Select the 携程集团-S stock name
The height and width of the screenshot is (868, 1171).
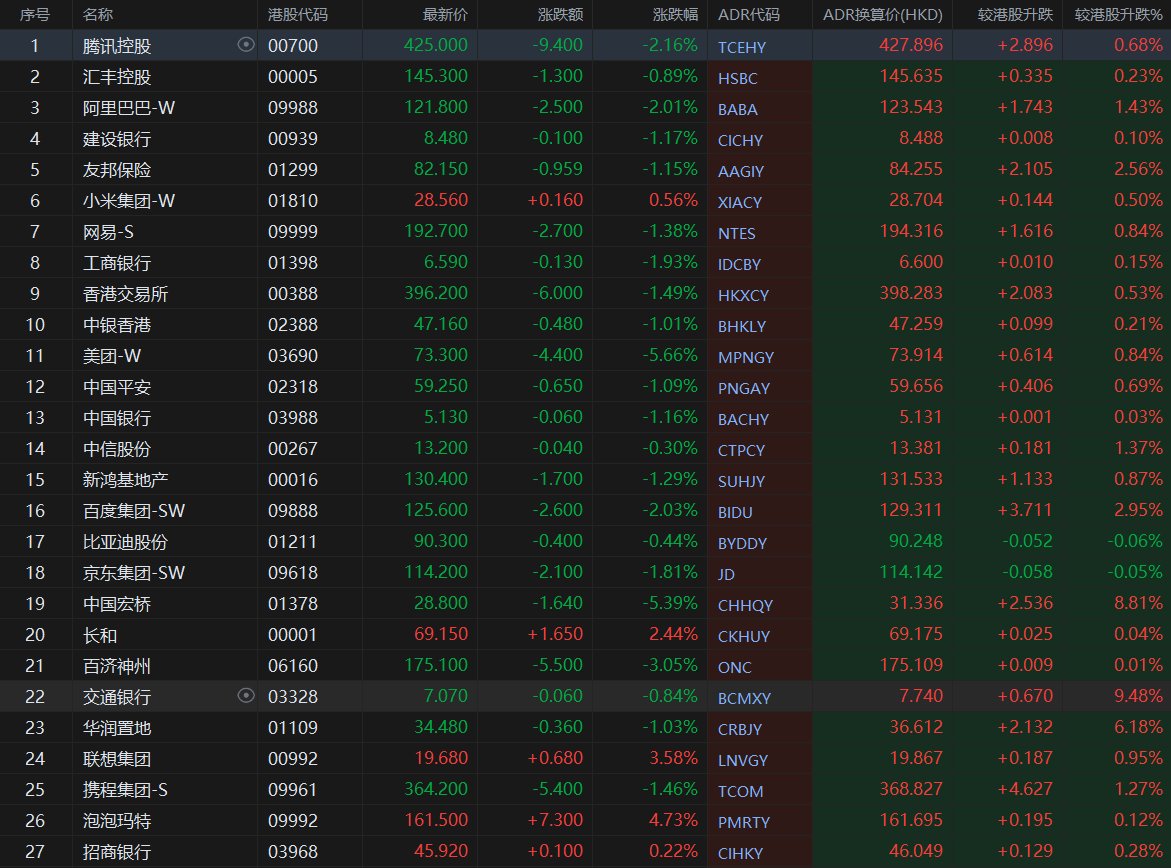click(x=125, y=790)
